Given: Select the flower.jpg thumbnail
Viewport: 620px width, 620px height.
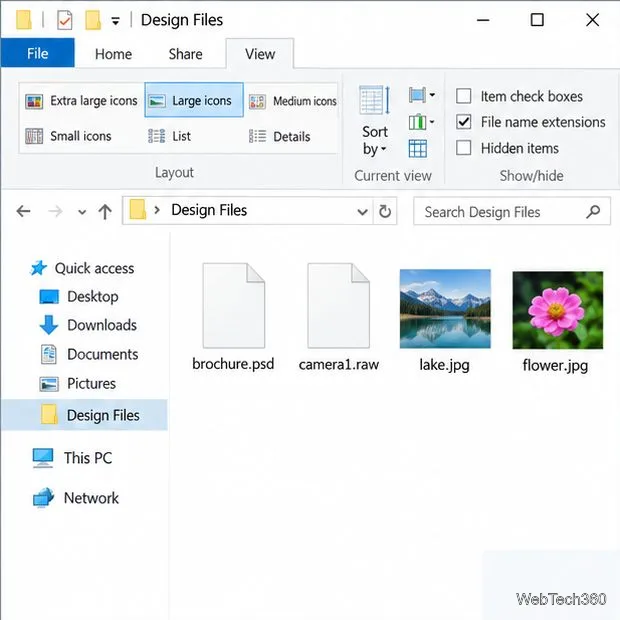Looking at the screenshot, I should (x=558, y=310).
